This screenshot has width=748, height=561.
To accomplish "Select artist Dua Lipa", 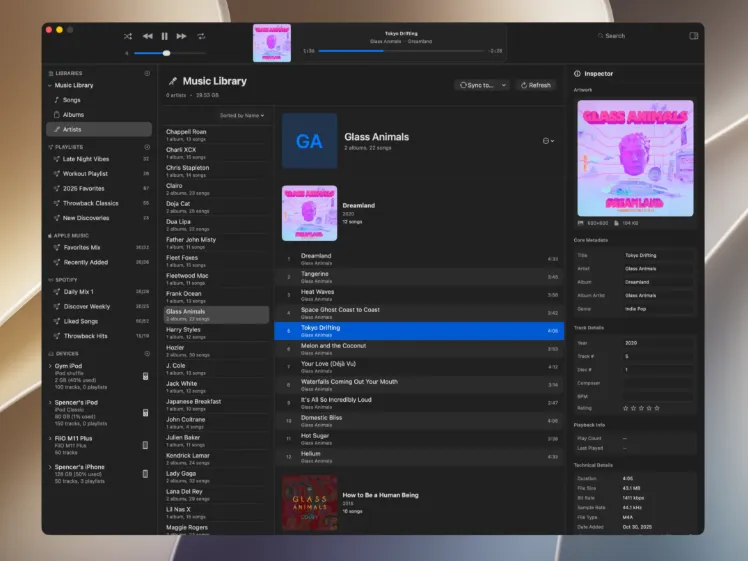I will 216,225.
